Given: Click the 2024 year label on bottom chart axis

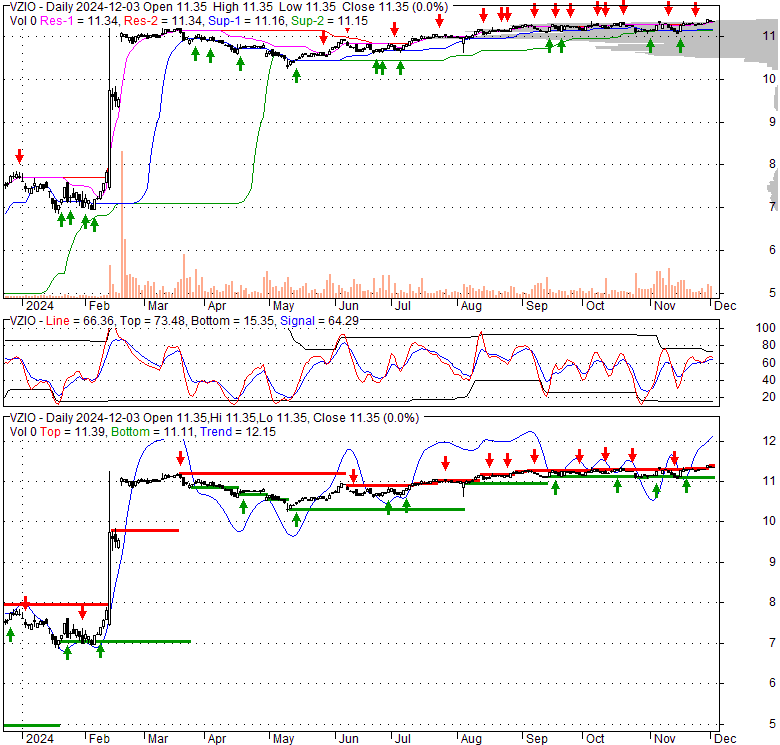Looking at the screenshot, I should 40,739.
